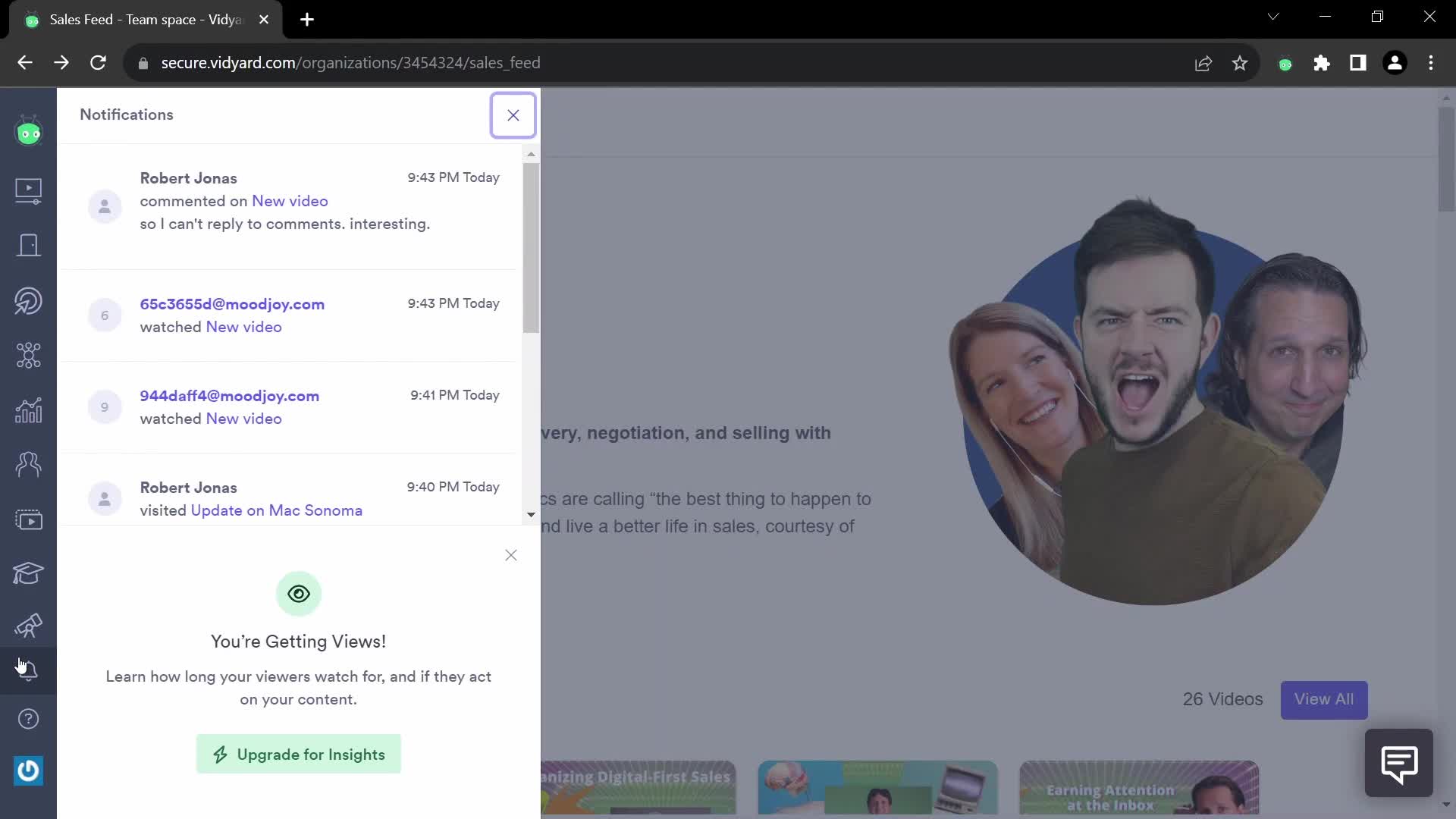Image resolution: width=1456 pixels, height=819 pixels.
Task: Open the help question mark icon
Action: click(x=29, y=719)
